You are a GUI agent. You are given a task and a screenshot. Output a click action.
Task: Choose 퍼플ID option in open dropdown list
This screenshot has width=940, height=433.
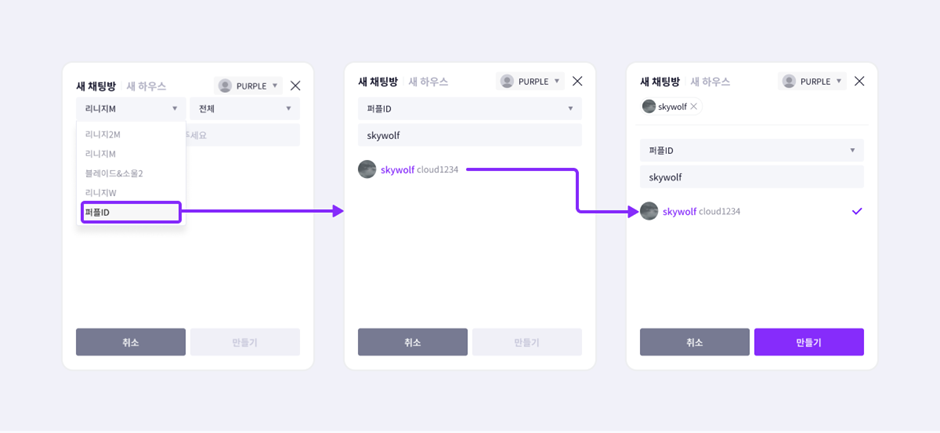[131, 212]
